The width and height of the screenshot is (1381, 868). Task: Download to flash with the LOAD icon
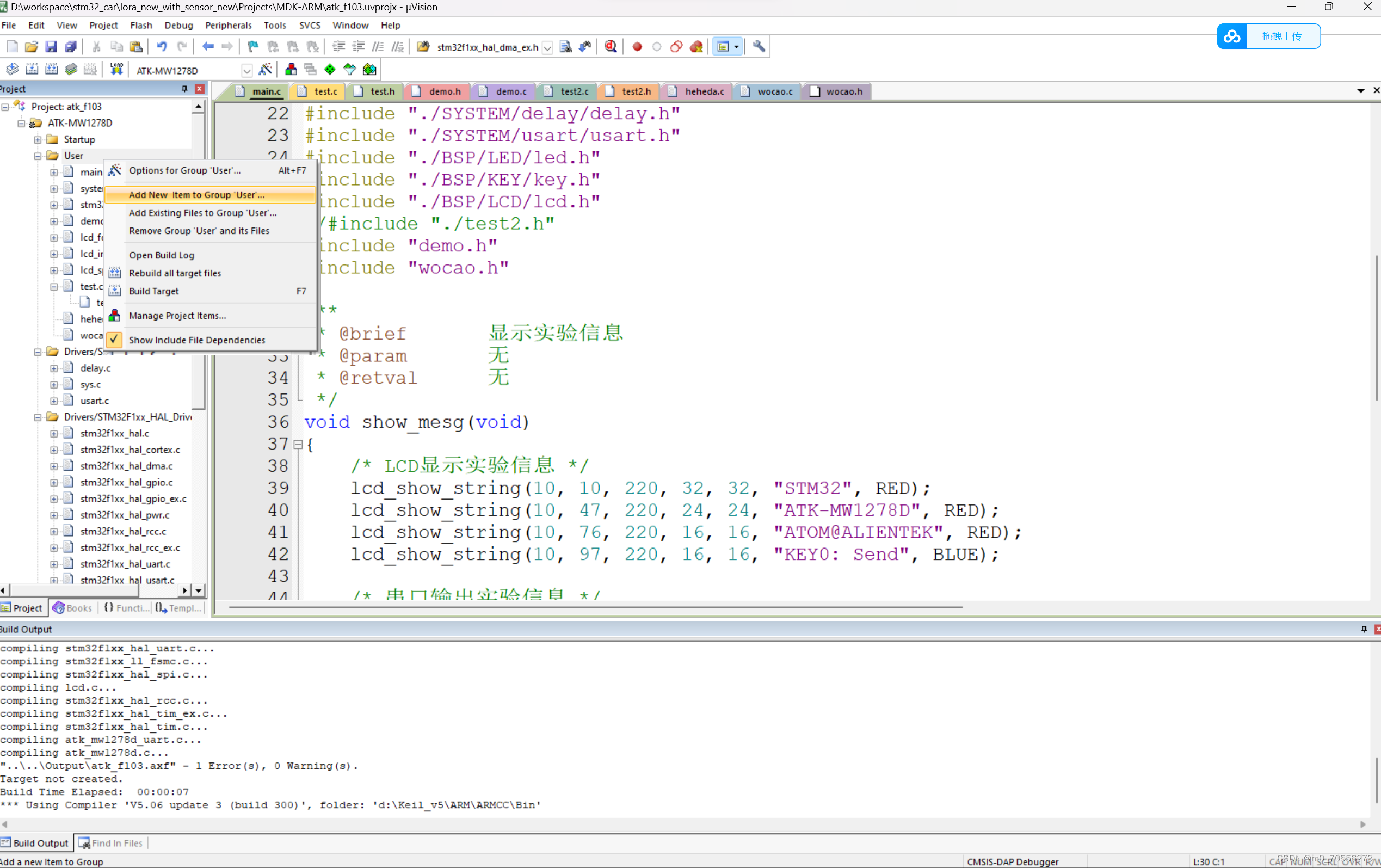point(116,70)
